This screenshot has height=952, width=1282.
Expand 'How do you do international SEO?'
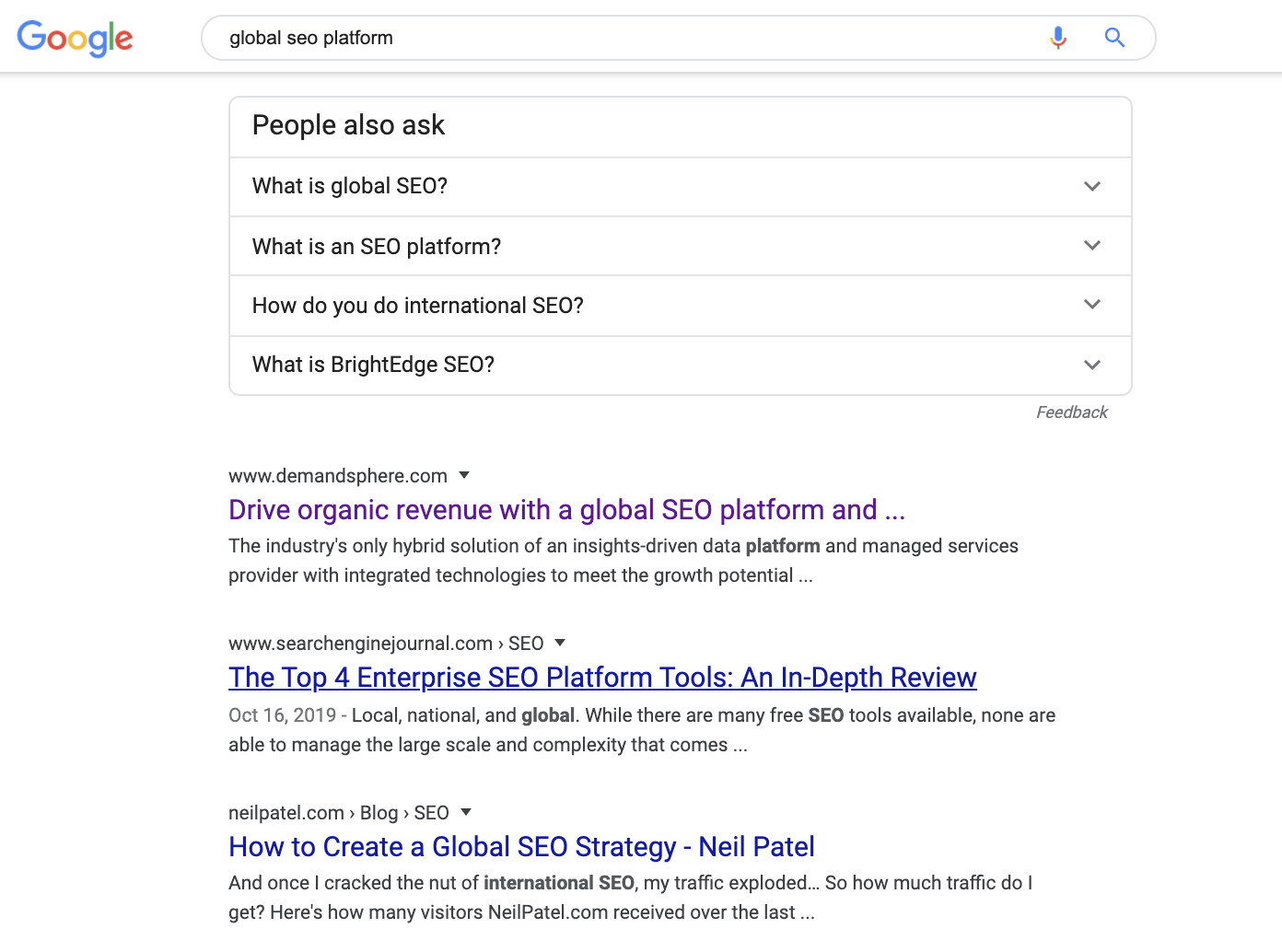680,306
